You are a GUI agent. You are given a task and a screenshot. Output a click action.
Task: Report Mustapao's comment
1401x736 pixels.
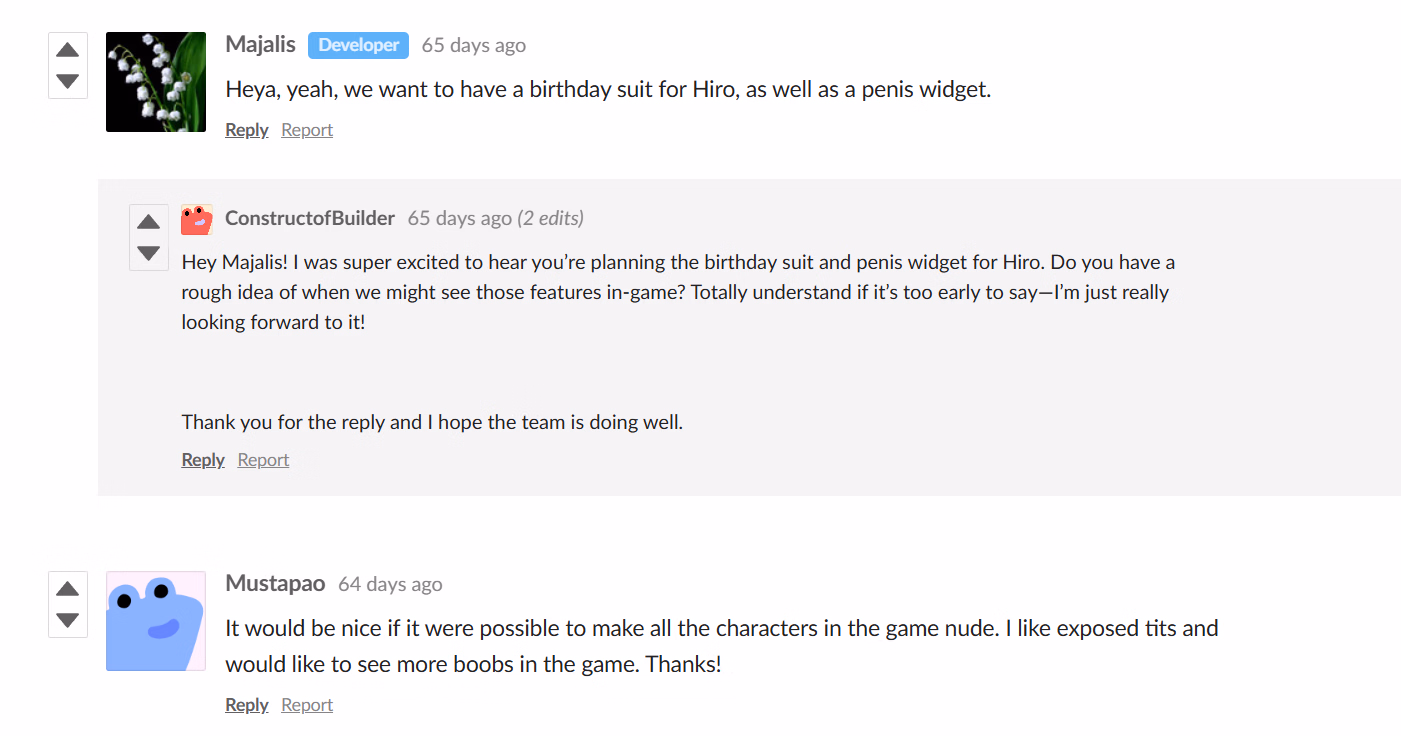coord(306,705)
